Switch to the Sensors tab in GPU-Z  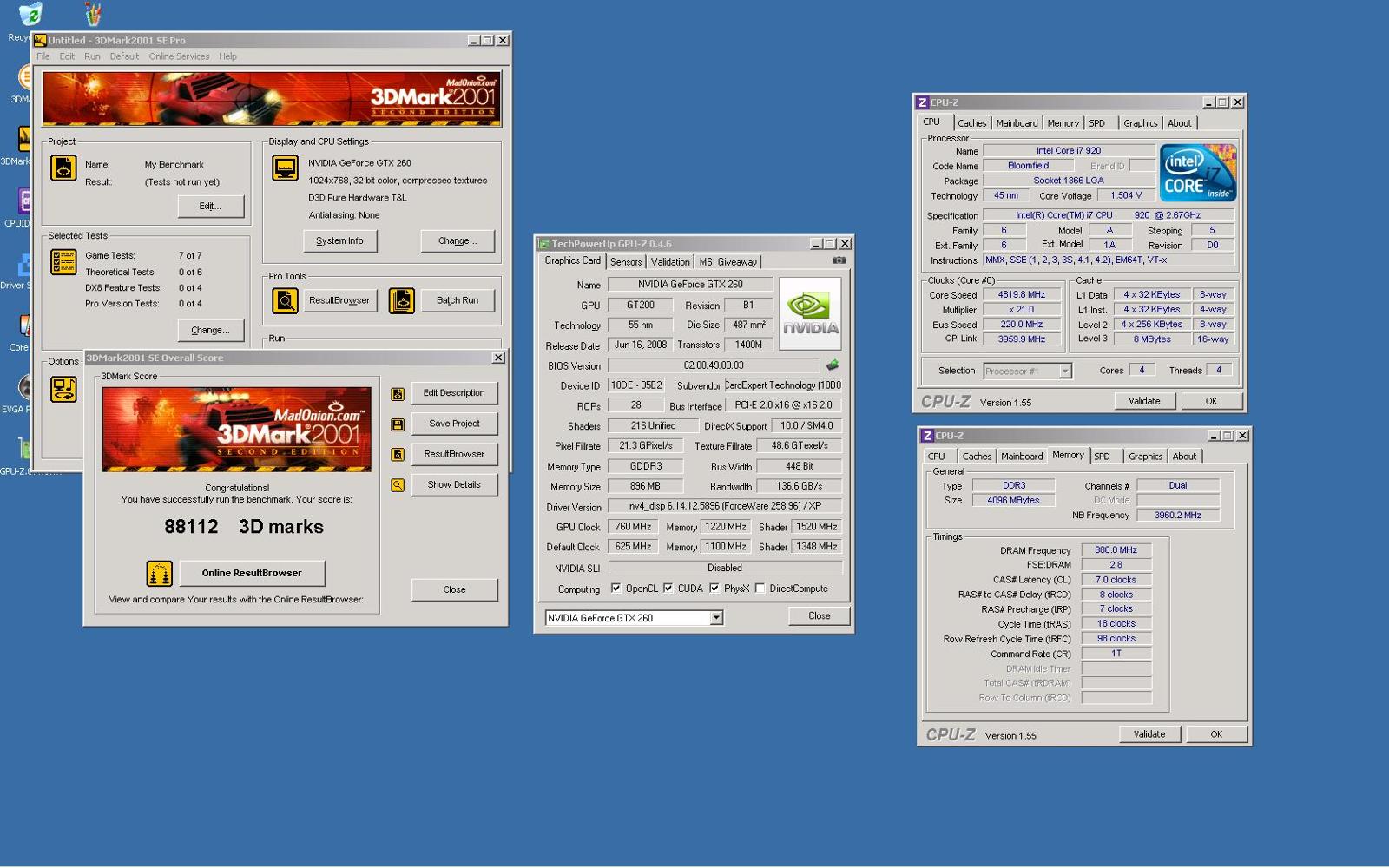(x=626, y=261)
